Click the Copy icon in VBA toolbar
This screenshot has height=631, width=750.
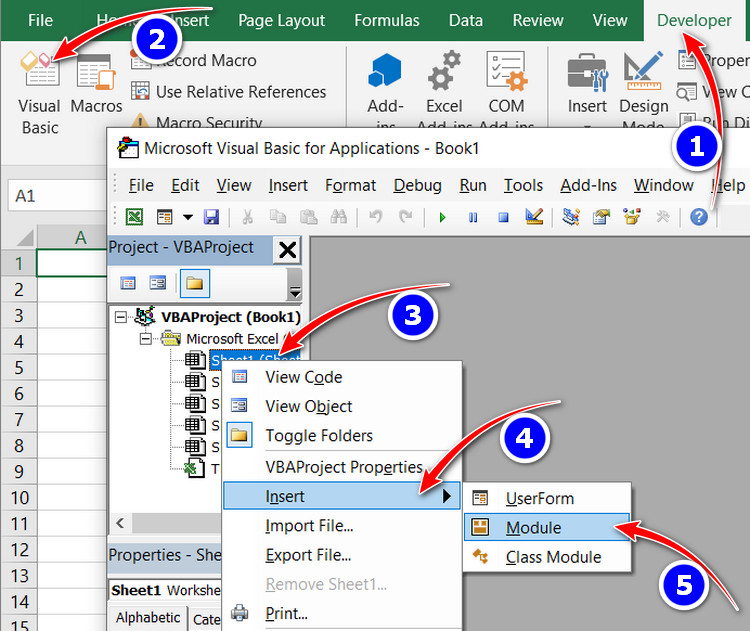[x=277, y=217]
